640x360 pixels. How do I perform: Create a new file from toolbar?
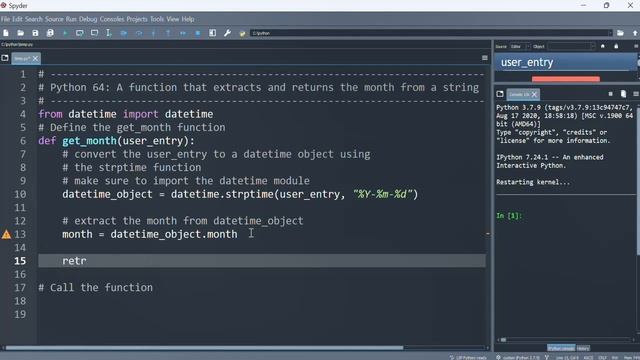tap(6, 33)
